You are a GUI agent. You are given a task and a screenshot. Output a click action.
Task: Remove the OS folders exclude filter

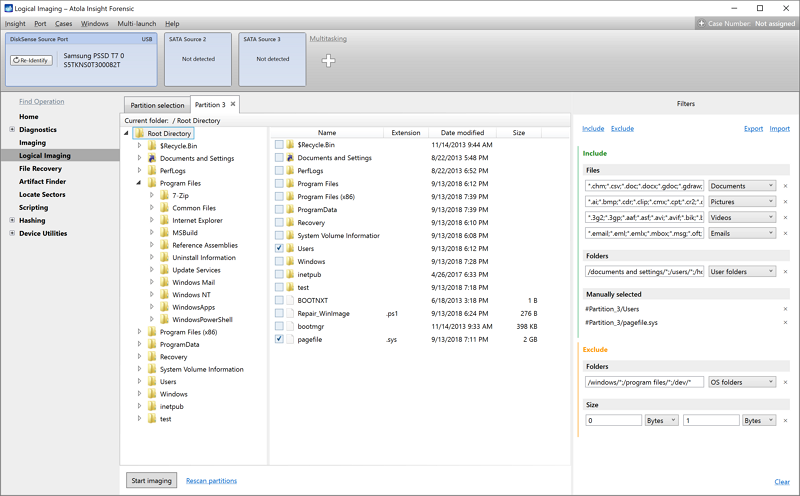click(785, 382)
